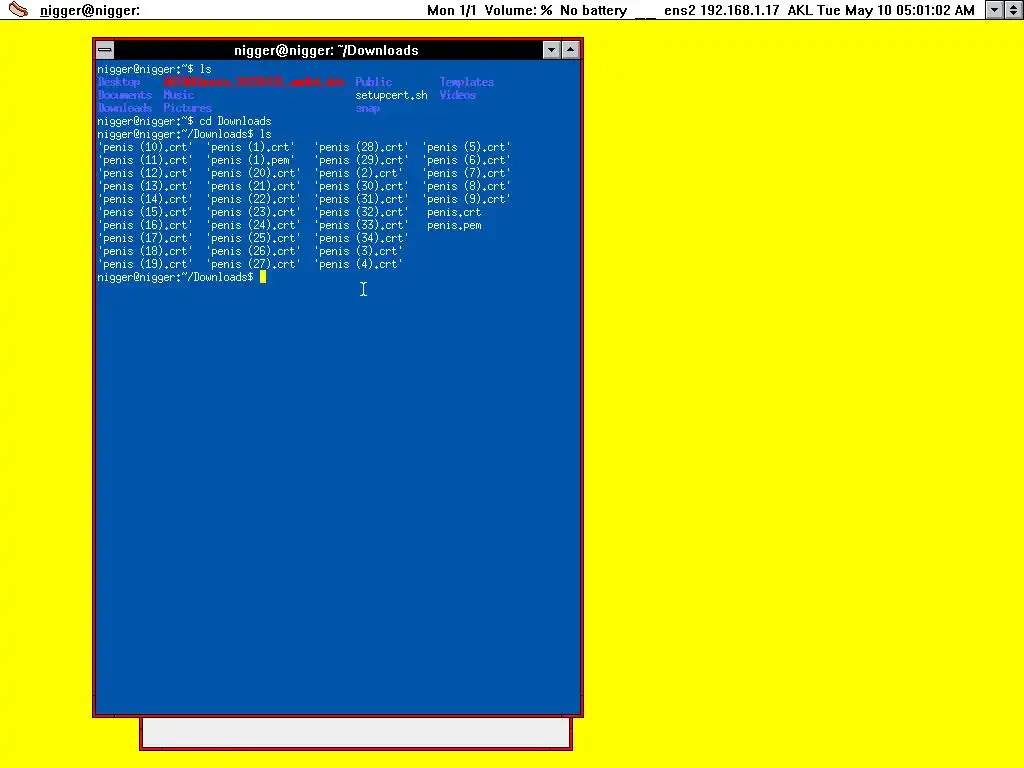Click the unnumbered .crt file entry in last column

pyautogui.click(x=454, y=213)
